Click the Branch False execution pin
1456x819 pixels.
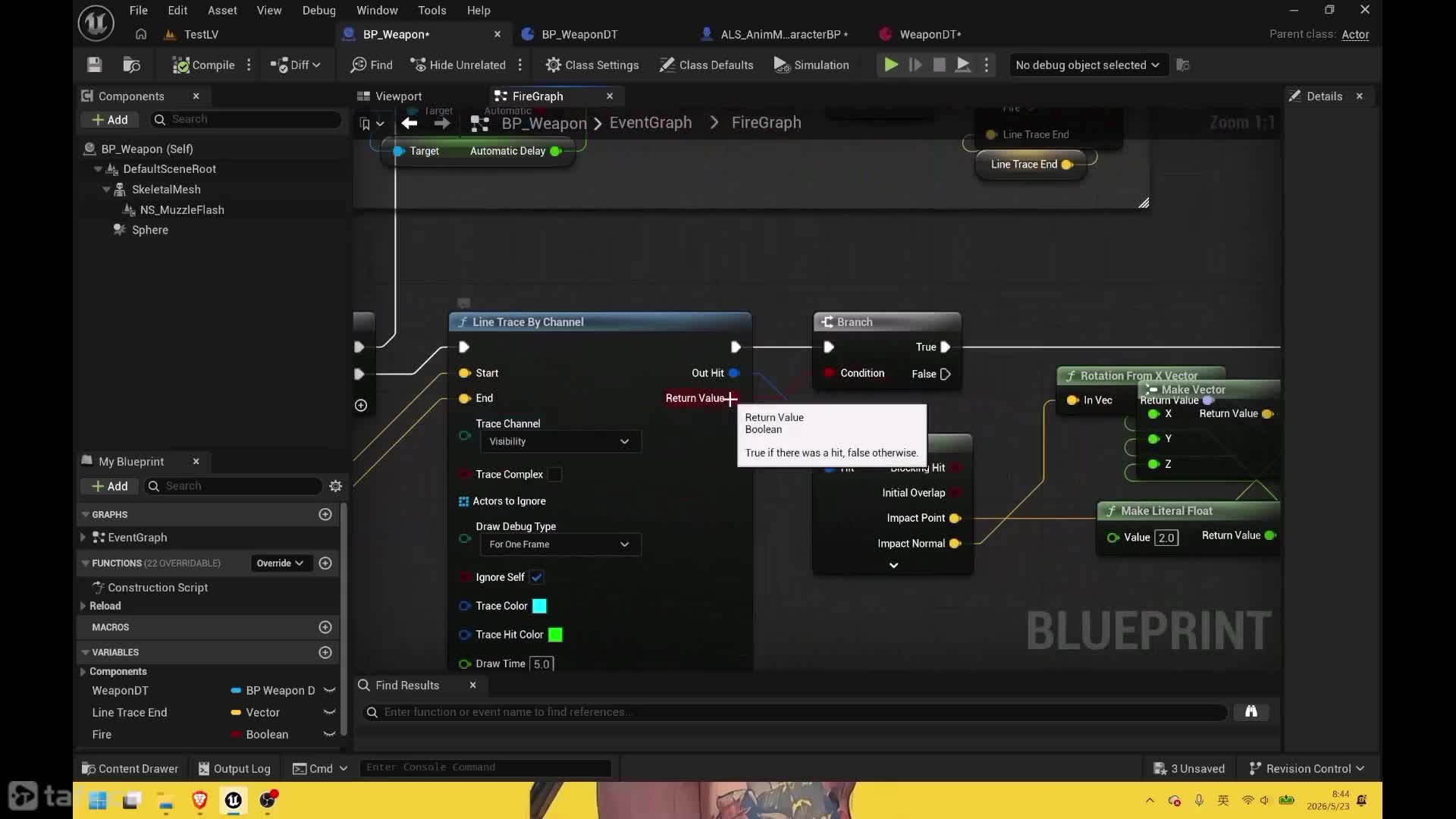click(946, 374)
